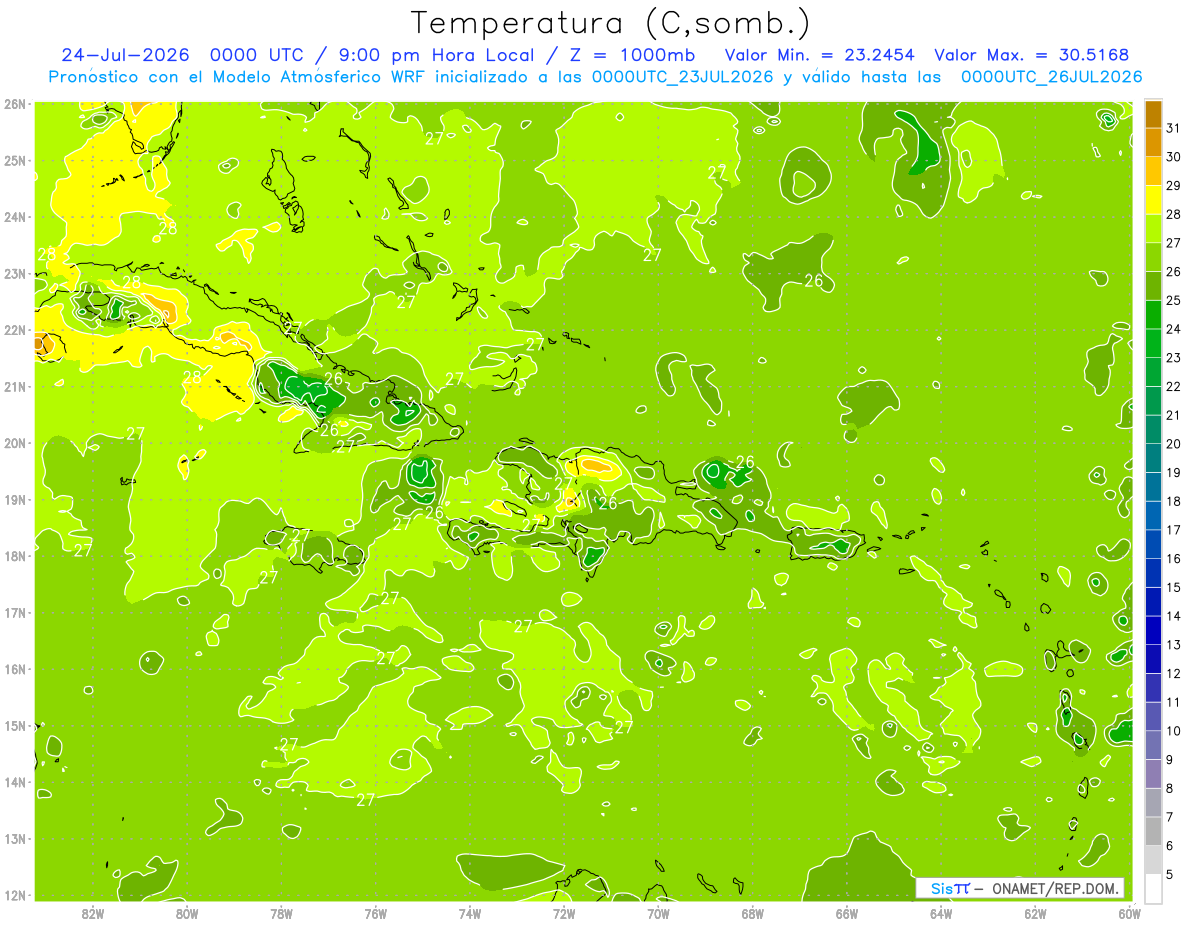This screenshot has height=927, width=1200.
Task: Click the legend value "12"
Action: [x=1174, y=673]
